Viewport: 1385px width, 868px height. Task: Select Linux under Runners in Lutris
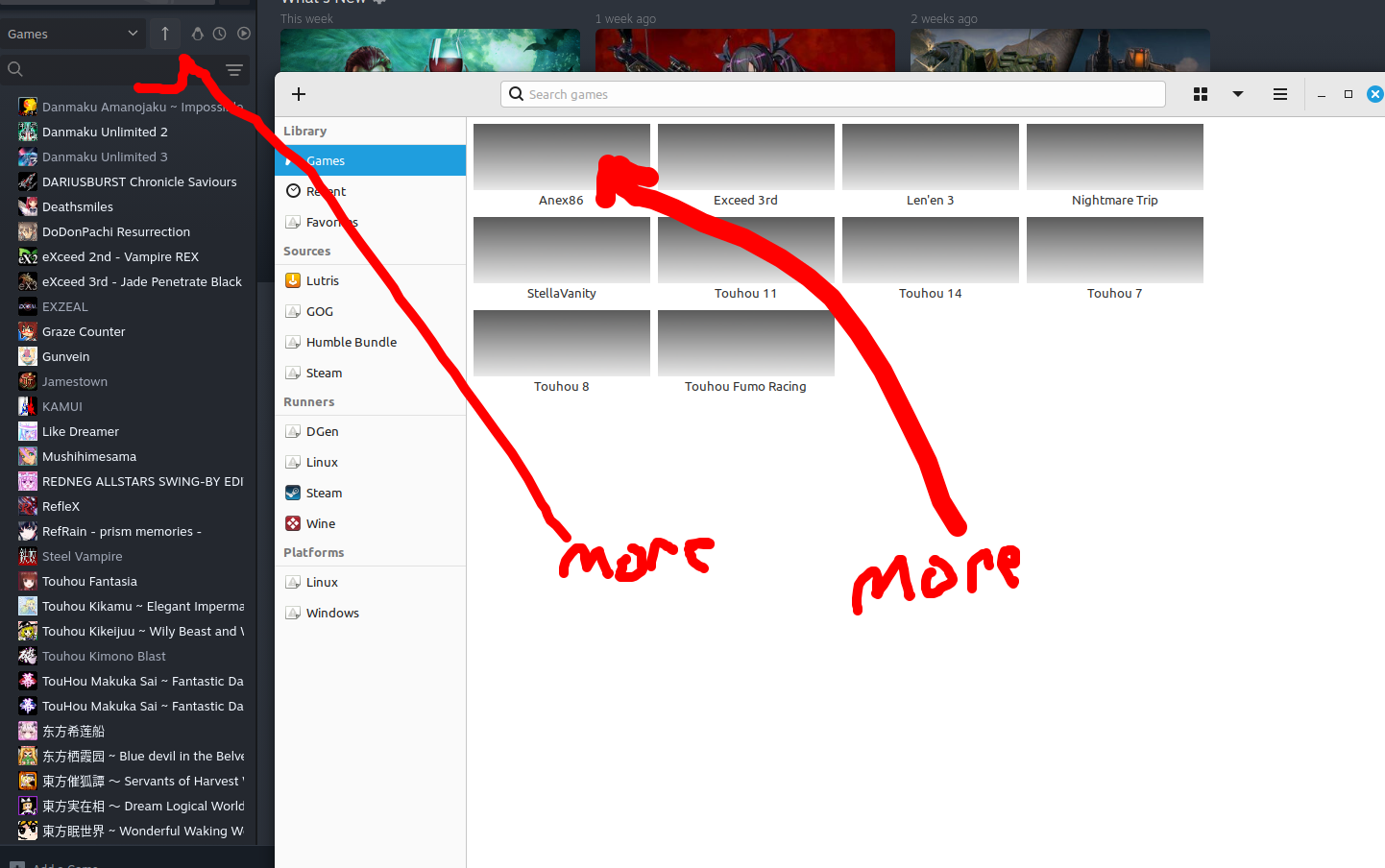tap(370, 462)
